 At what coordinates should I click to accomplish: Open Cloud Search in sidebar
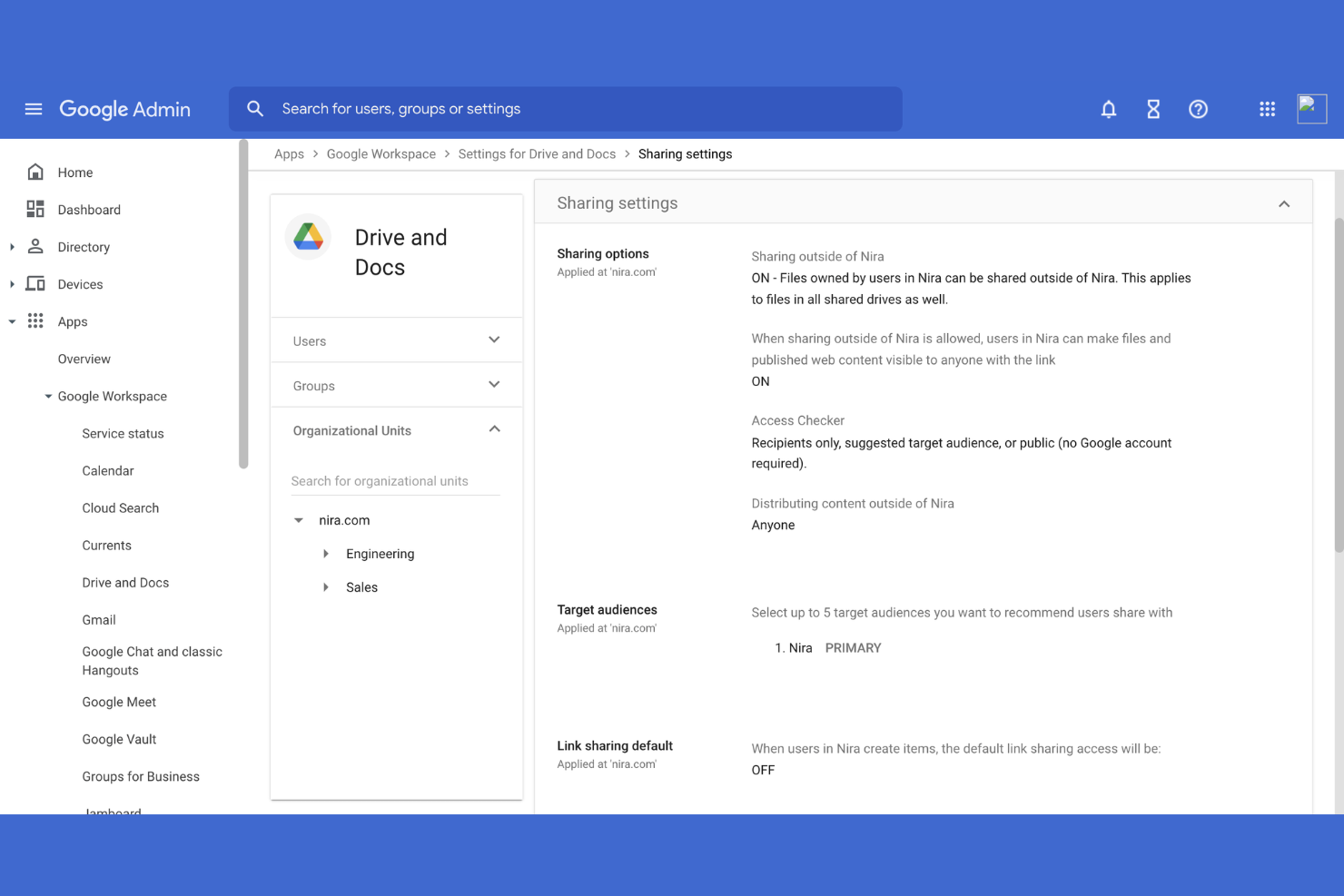(120, 507)
